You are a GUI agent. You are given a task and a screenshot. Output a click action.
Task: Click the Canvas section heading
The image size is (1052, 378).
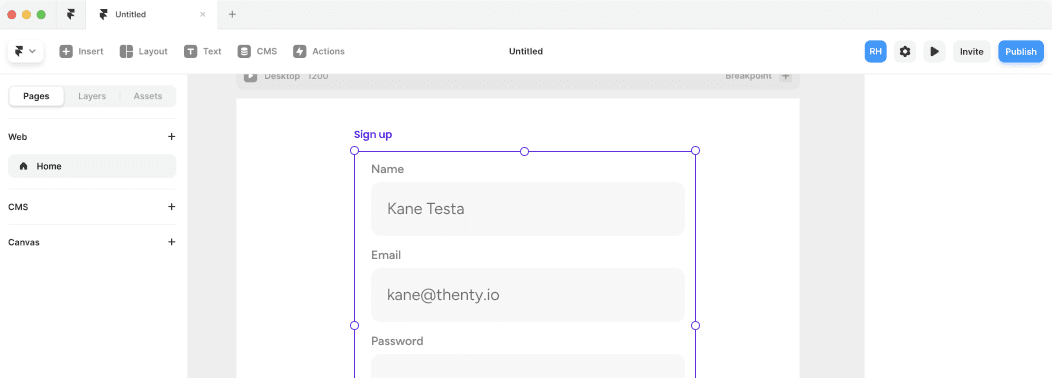pos(23,242)
